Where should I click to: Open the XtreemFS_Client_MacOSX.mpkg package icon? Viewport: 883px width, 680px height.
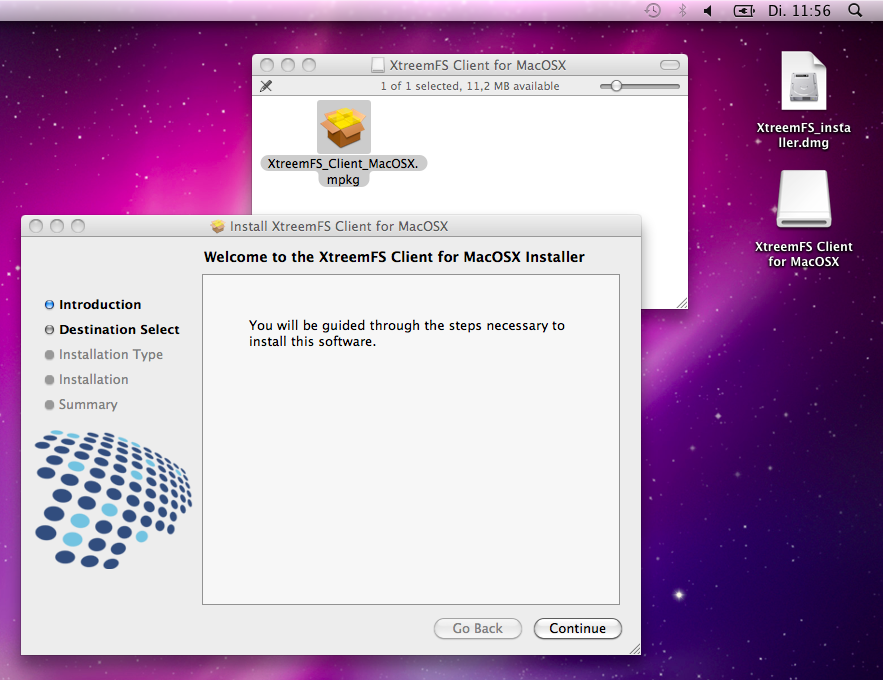[343, 127]
